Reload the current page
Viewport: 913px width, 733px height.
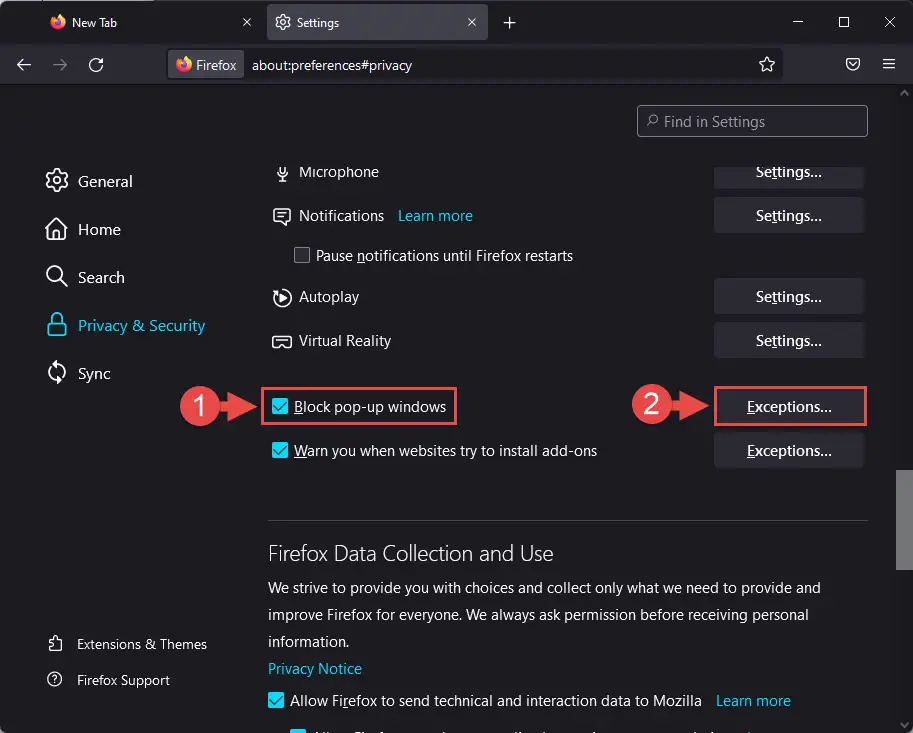[x=96, y=65]
